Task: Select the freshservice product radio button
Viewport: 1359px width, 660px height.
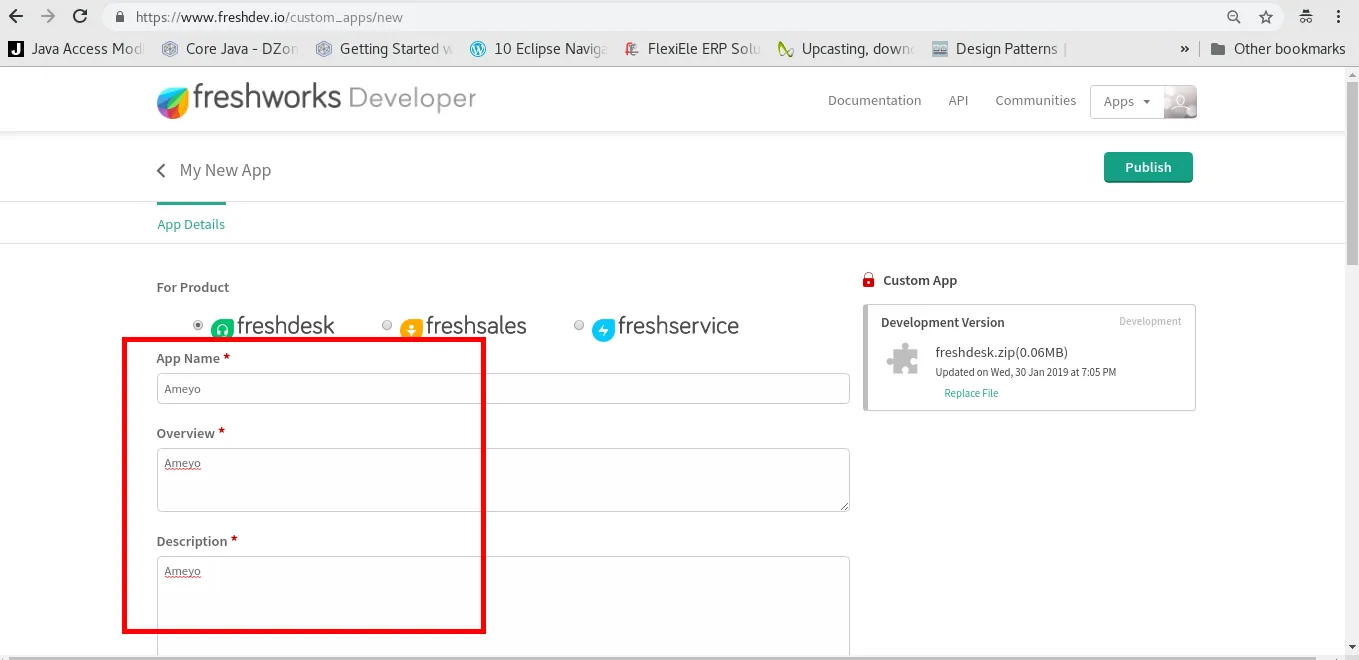Action: (x=579, y=325)
